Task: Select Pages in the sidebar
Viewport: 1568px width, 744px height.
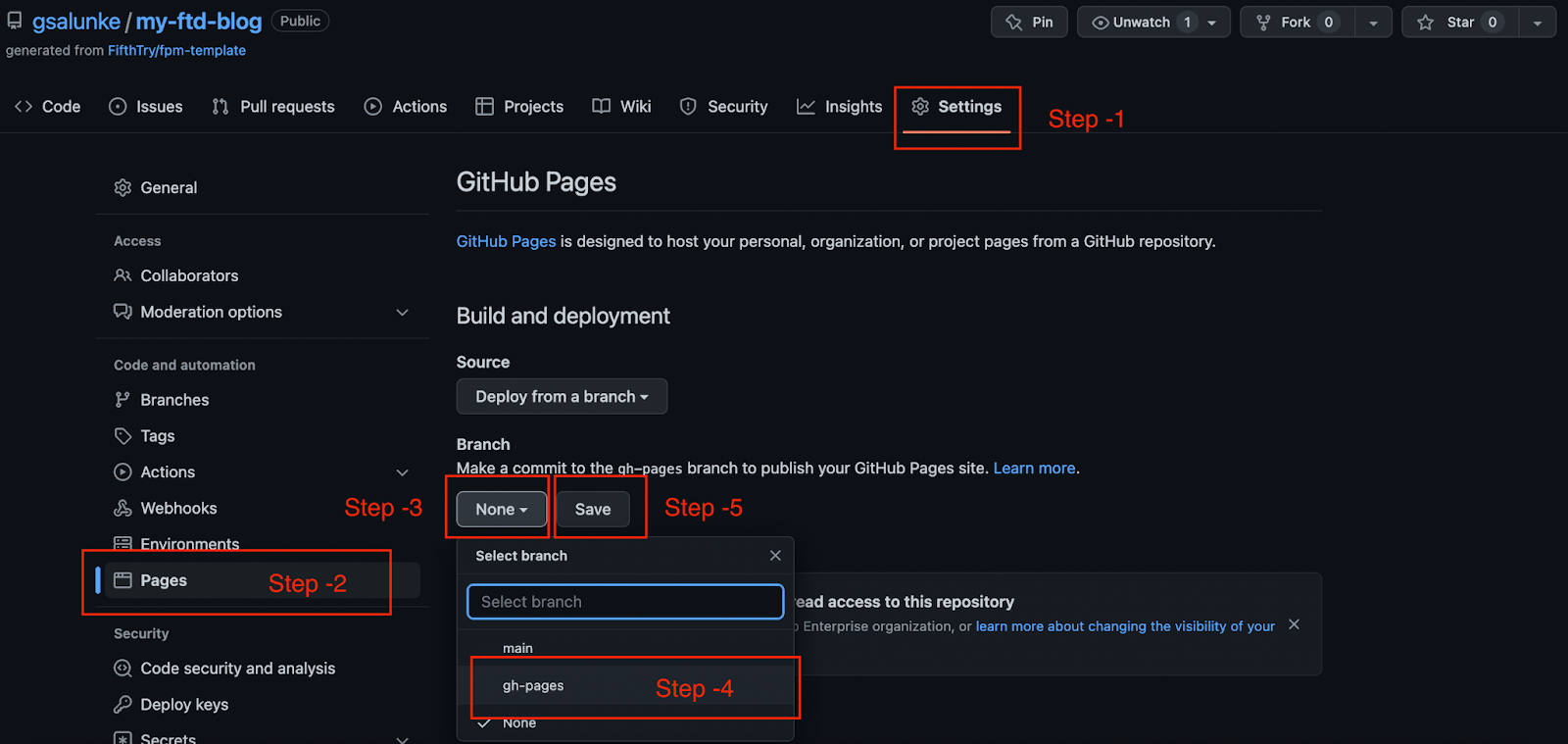Action: tap(263, 580)
